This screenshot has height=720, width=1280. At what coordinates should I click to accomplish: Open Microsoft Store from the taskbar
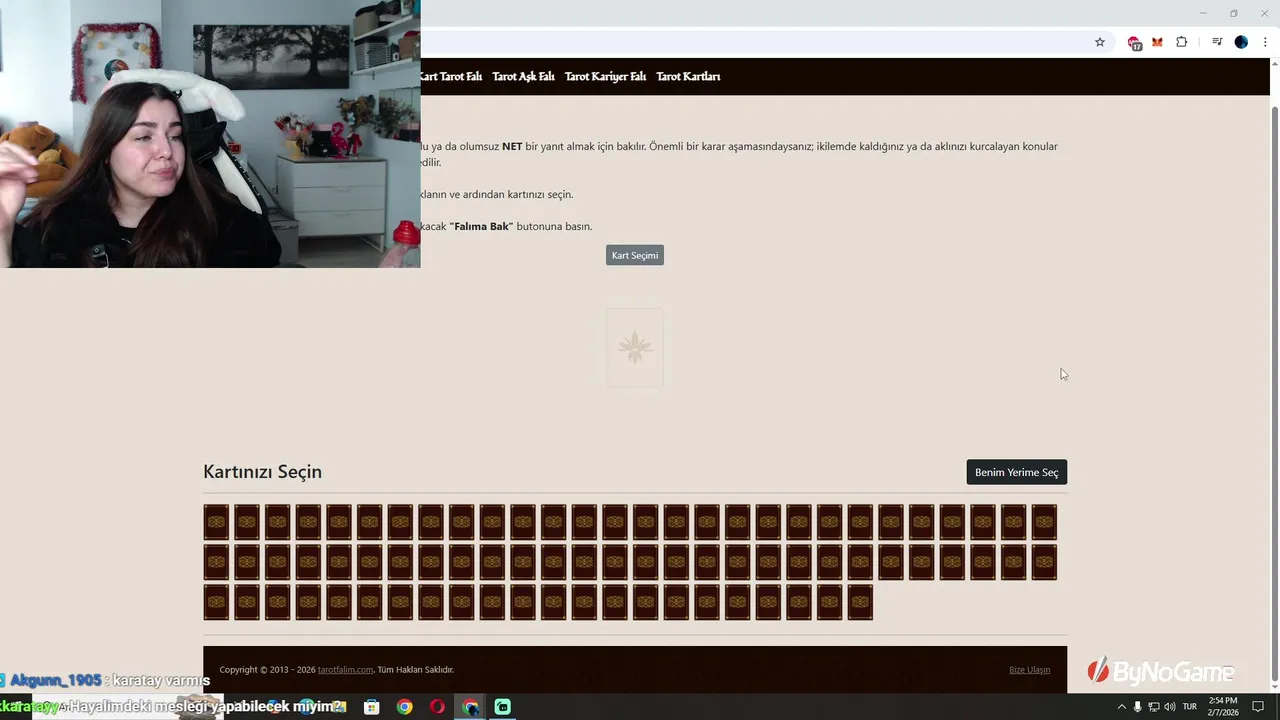coord(372,707)
